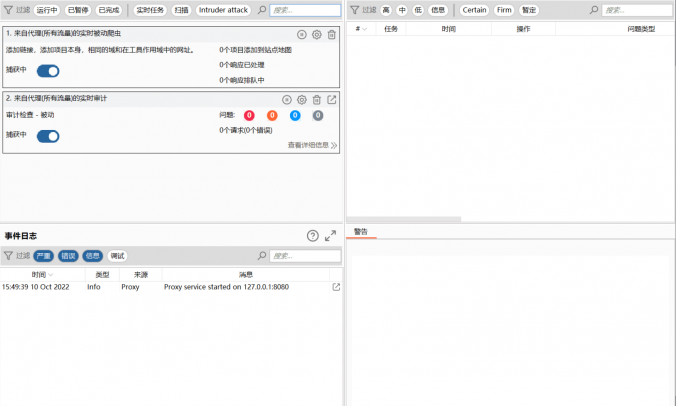This screenshot has height=406, width=676.
Task: Open settings gear for task 1
Action: coord(316,34)
